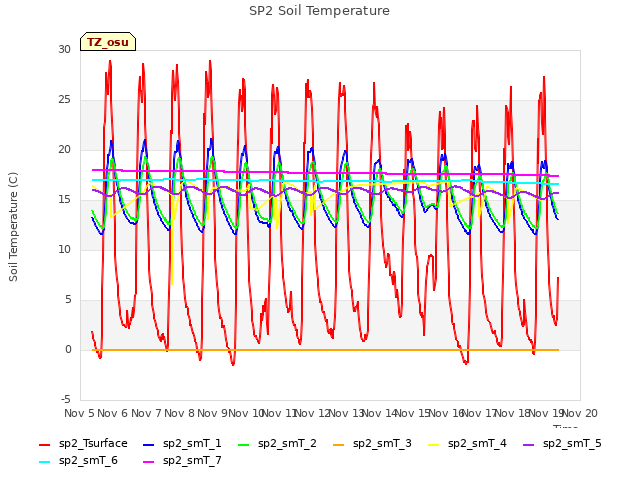Click red sp2_Tsurface legend color marker
Screen dimensions: 640x480
pos(44,444)
